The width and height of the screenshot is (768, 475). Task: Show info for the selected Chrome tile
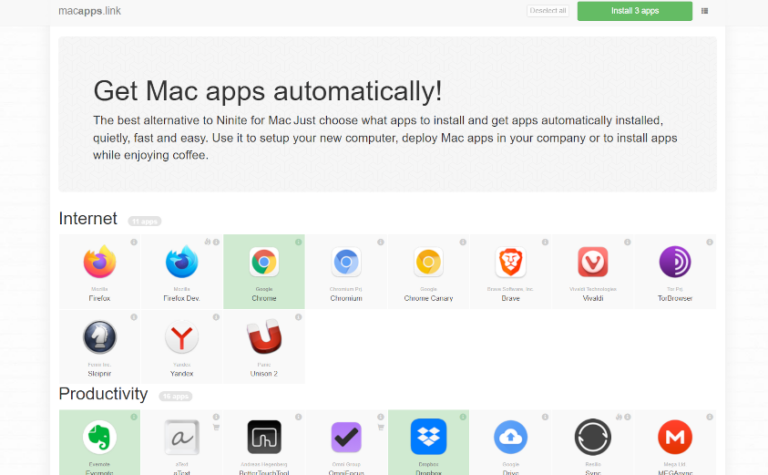[298, 242]
